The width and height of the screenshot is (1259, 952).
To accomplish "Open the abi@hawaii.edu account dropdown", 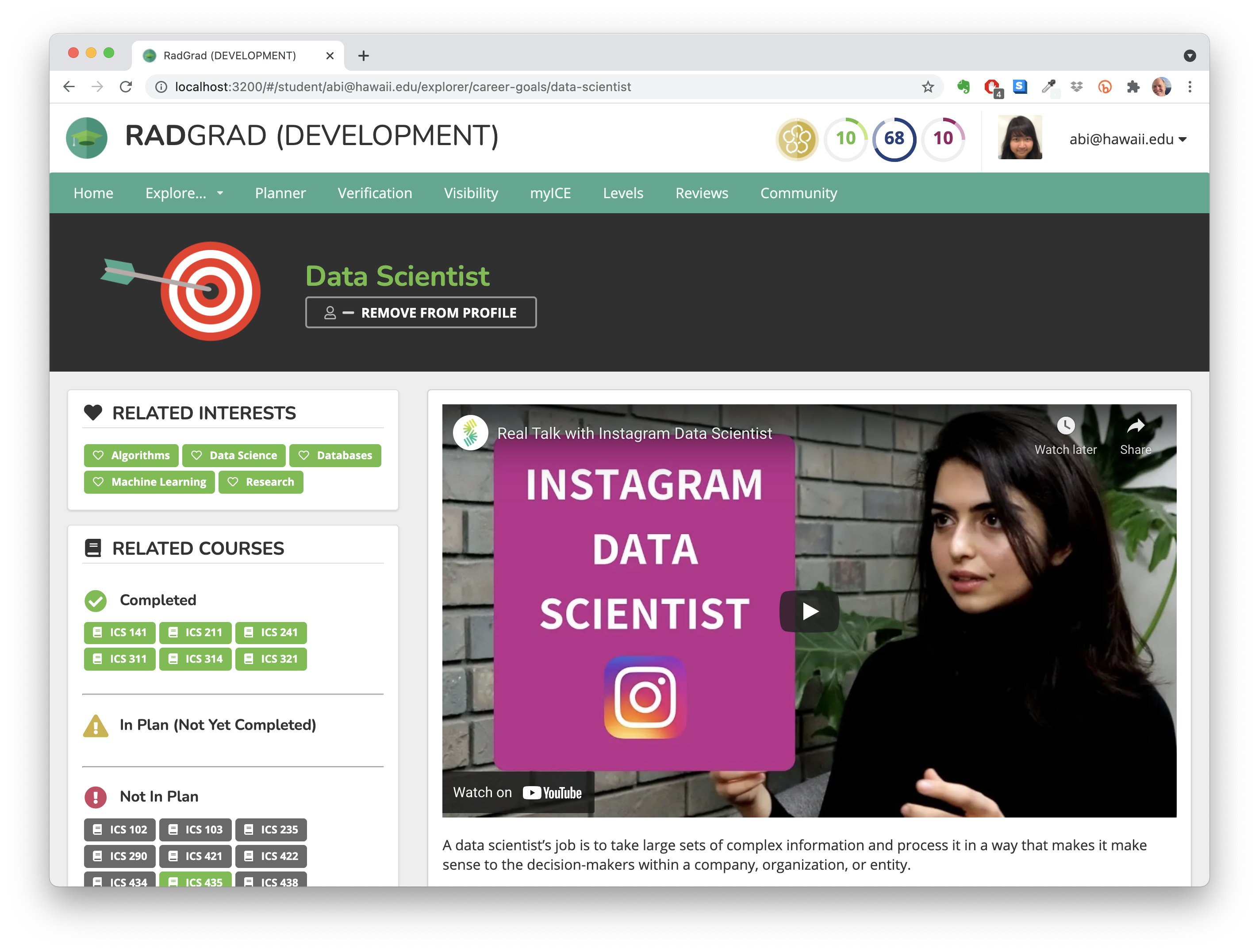I will tap(1128, 139).
